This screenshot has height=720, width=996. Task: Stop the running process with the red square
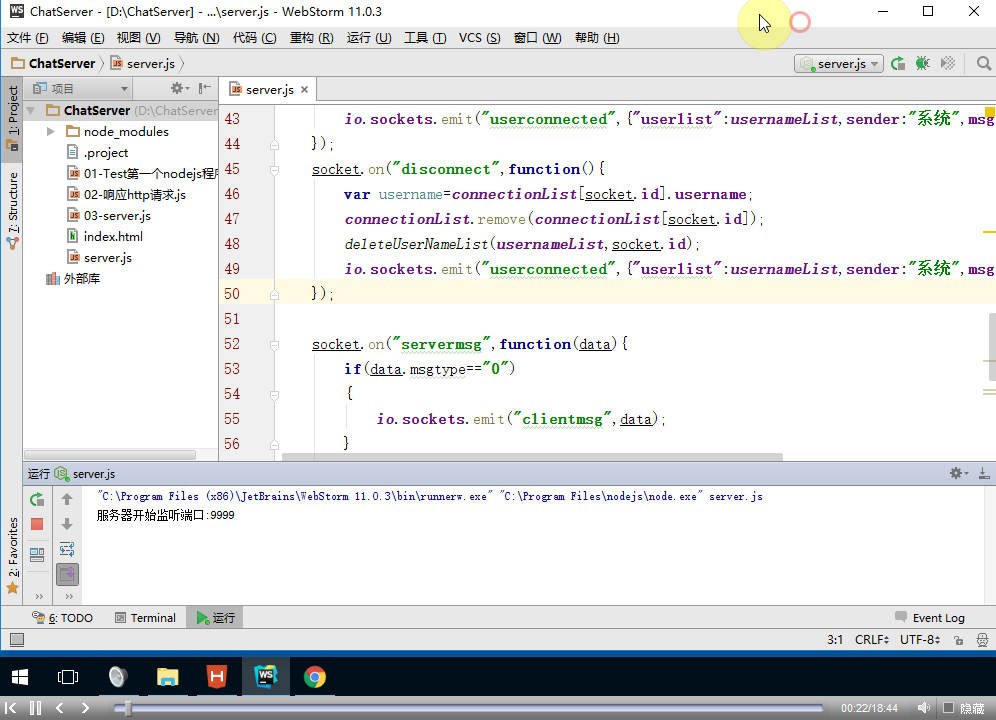37,524
